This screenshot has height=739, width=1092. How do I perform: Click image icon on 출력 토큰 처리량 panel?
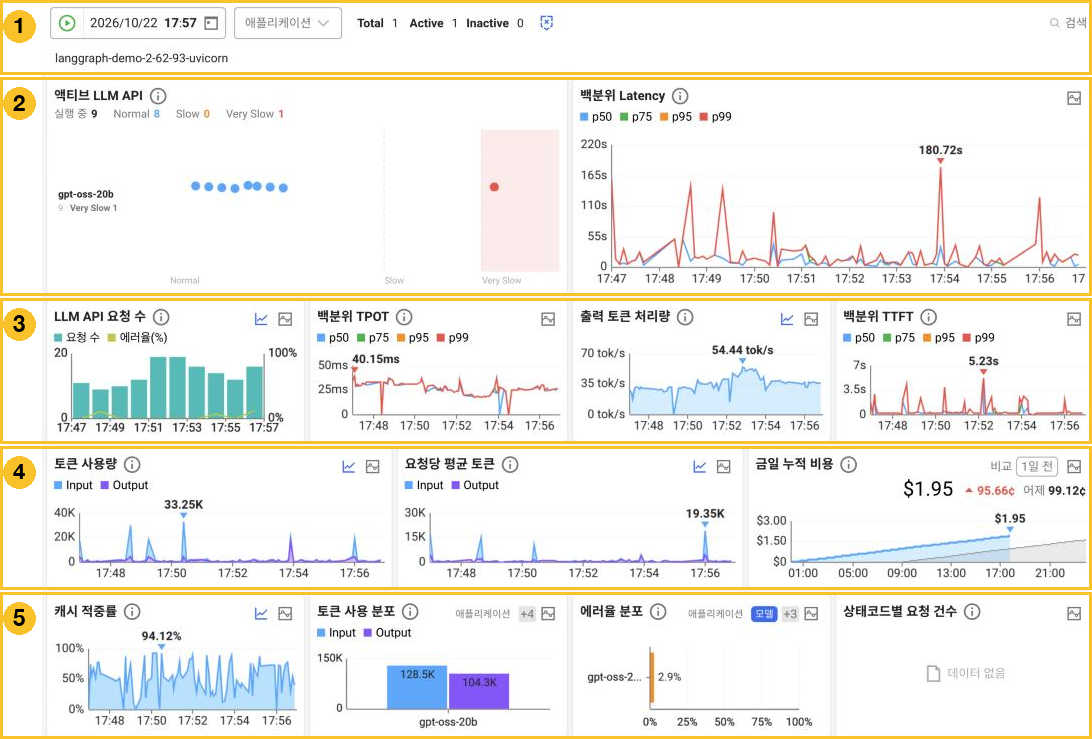coord(811,319)
